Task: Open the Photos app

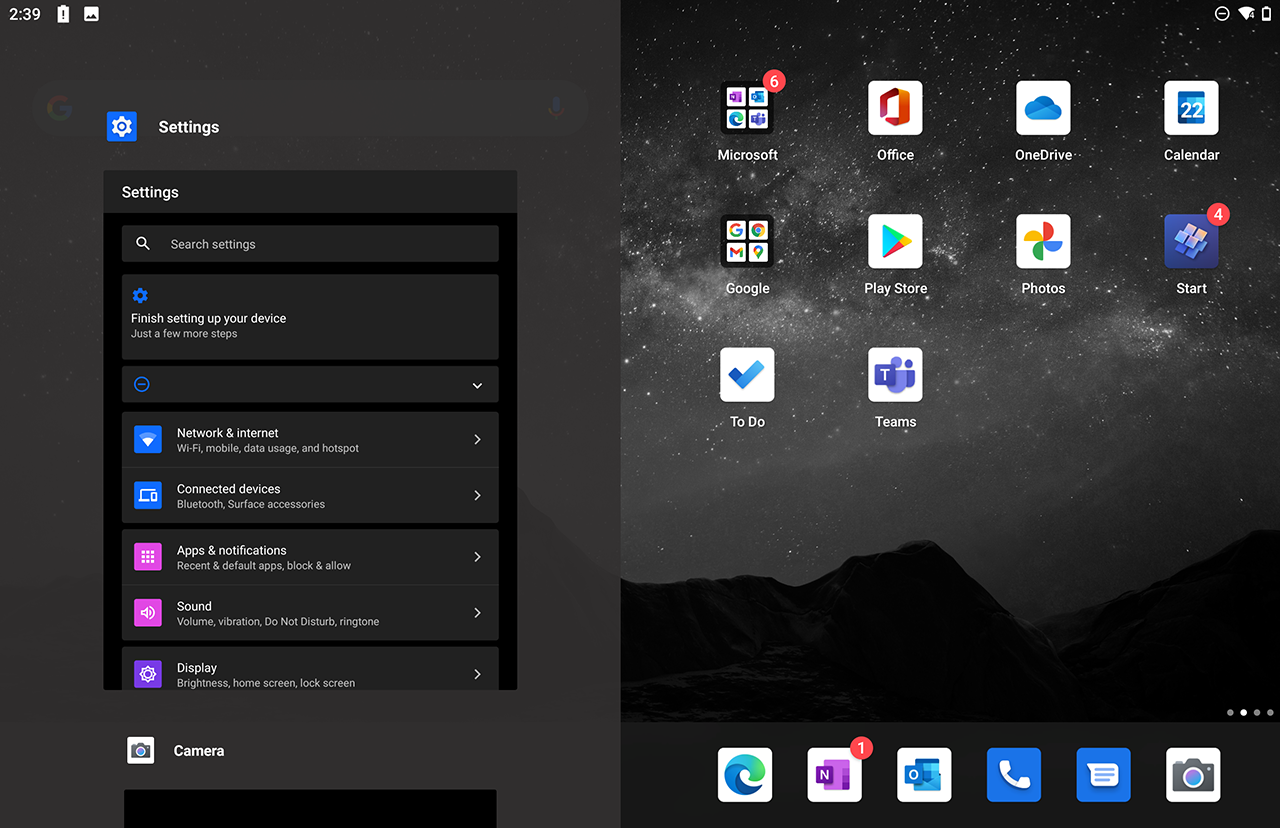Action: point(1043,241)
